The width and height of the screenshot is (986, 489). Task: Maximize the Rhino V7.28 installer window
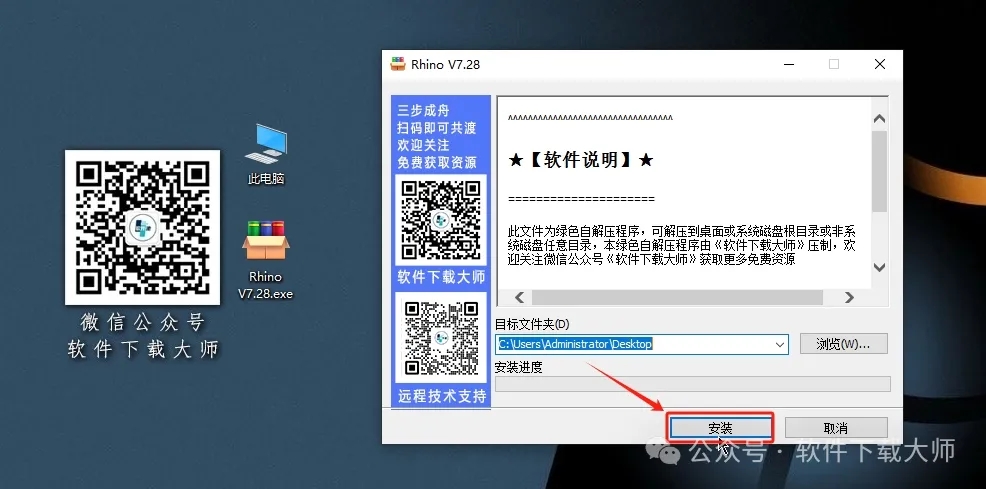click(834, 64)
